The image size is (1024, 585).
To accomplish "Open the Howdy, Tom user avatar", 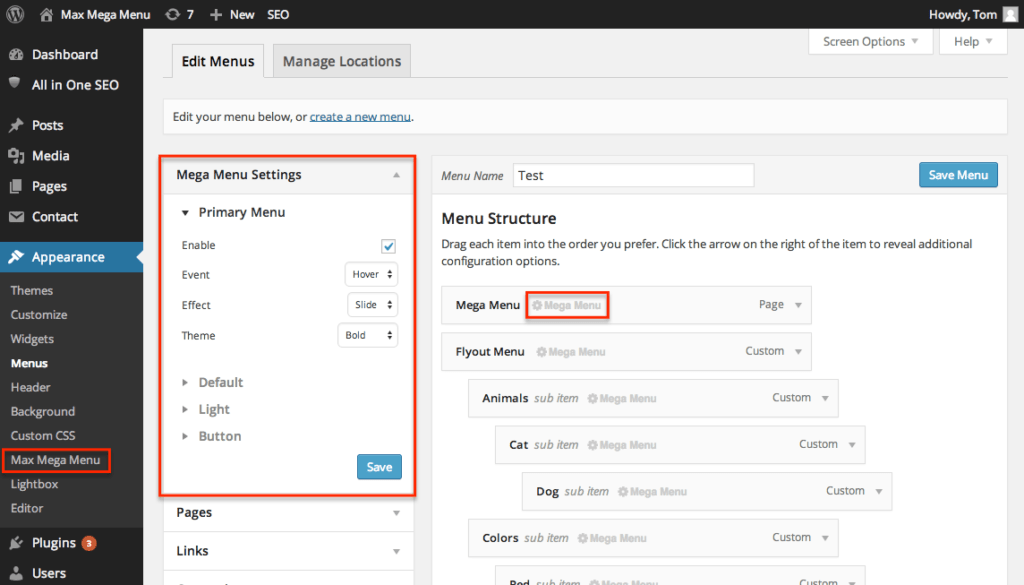I will point(1010,14).
